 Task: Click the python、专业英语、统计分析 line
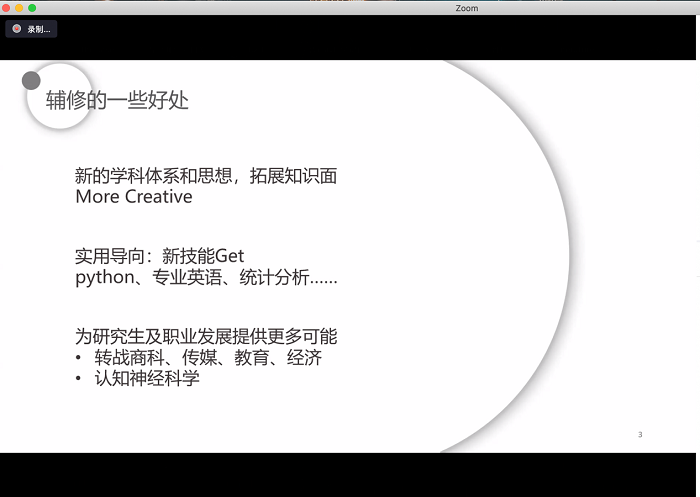206,277
